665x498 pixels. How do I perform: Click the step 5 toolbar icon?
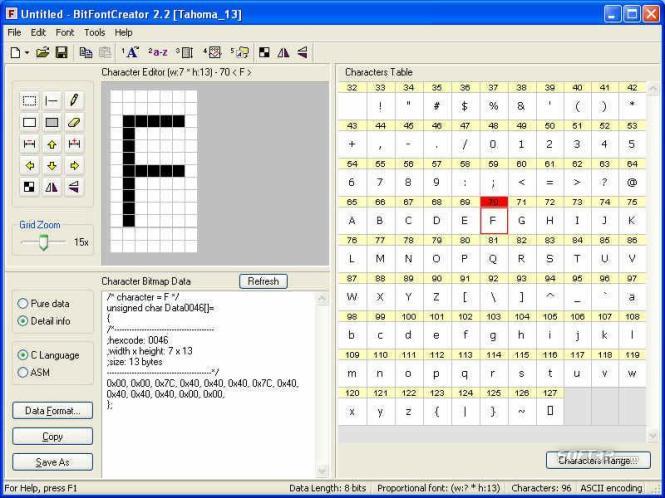(240, 53)
